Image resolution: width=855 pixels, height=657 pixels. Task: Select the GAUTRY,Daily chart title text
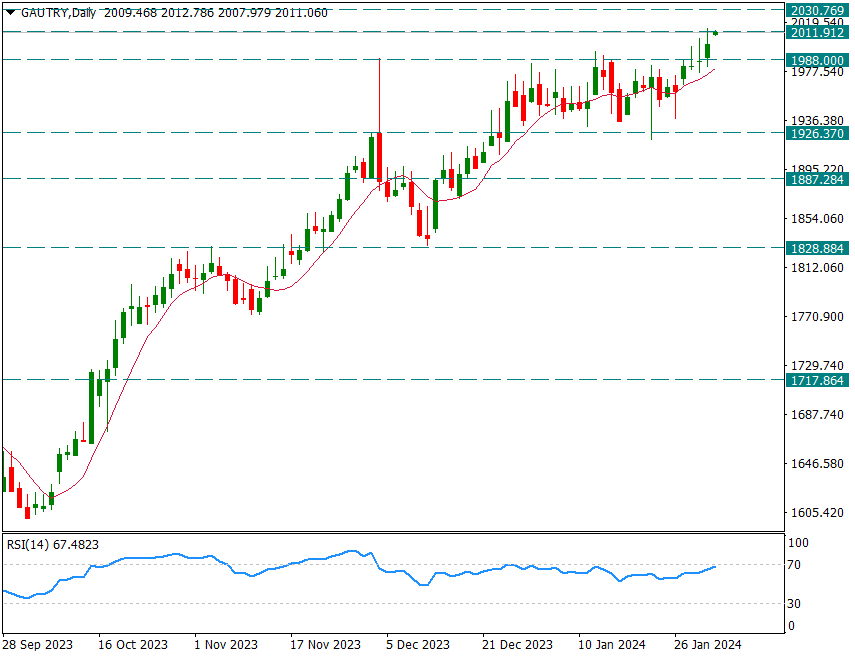58,13
